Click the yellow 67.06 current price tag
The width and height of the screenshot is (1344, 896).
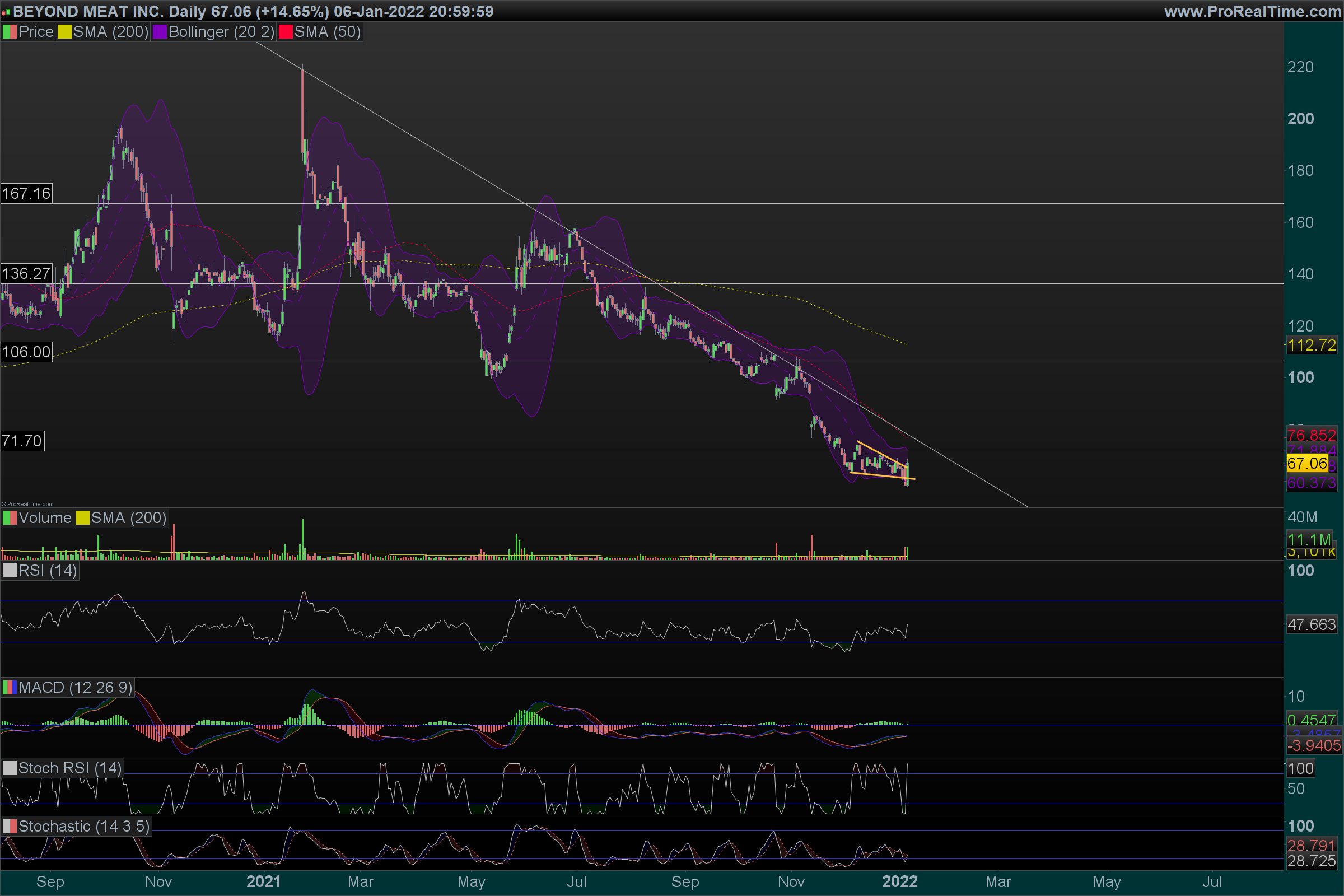tap(1307, 463)
